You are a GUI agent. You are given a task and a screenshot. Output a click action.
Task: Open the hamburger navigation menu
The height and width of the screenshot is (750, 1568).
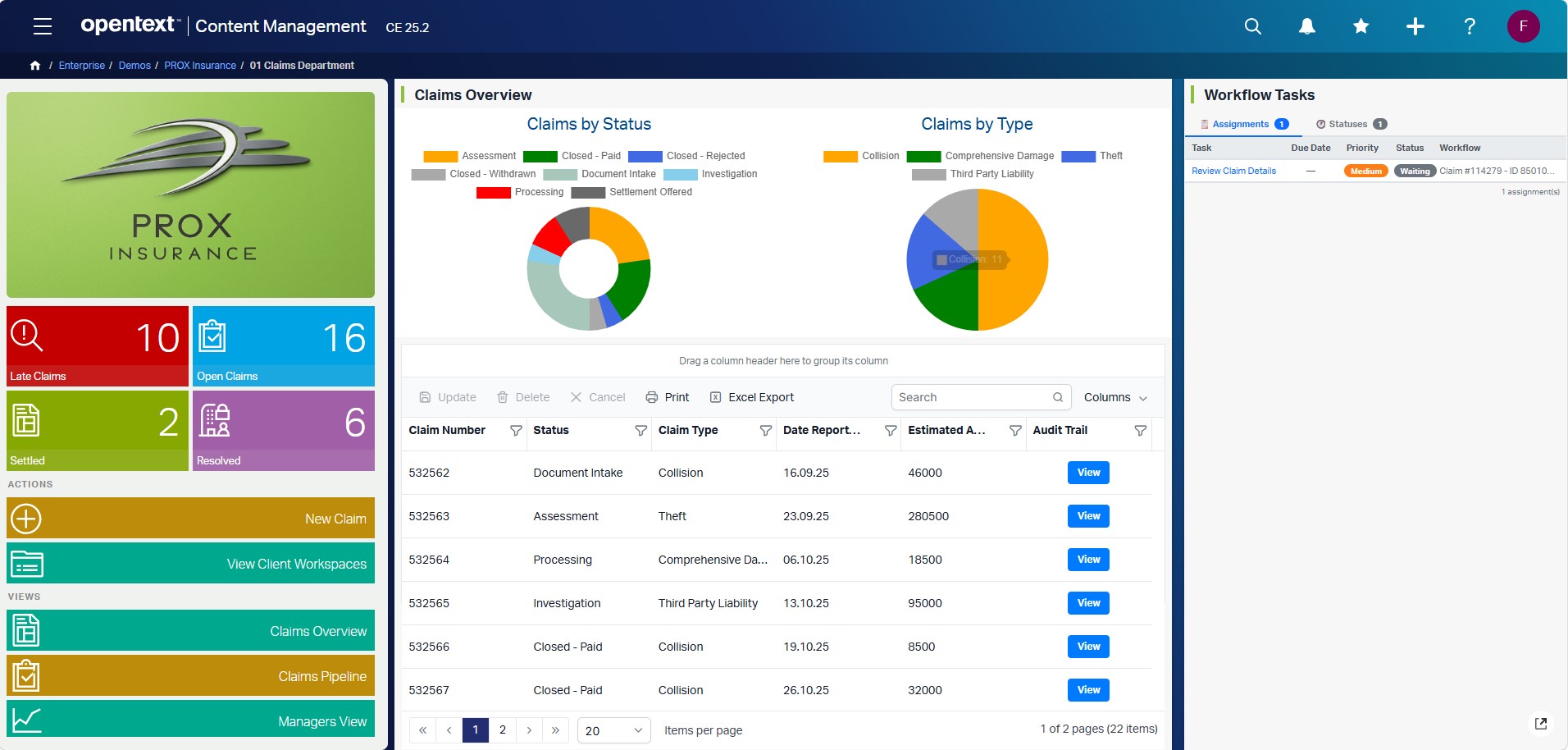click(43, 26)
